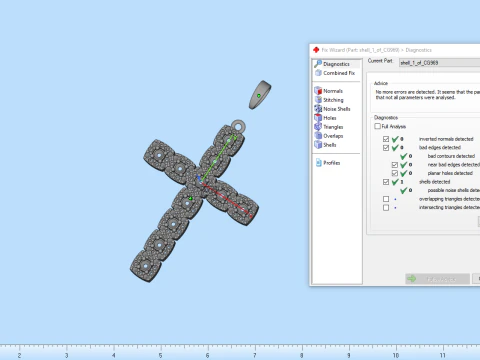This screenshot has height=360, width=480.
Task: Click green check beside planar holes count
Action: pos(404,173)
